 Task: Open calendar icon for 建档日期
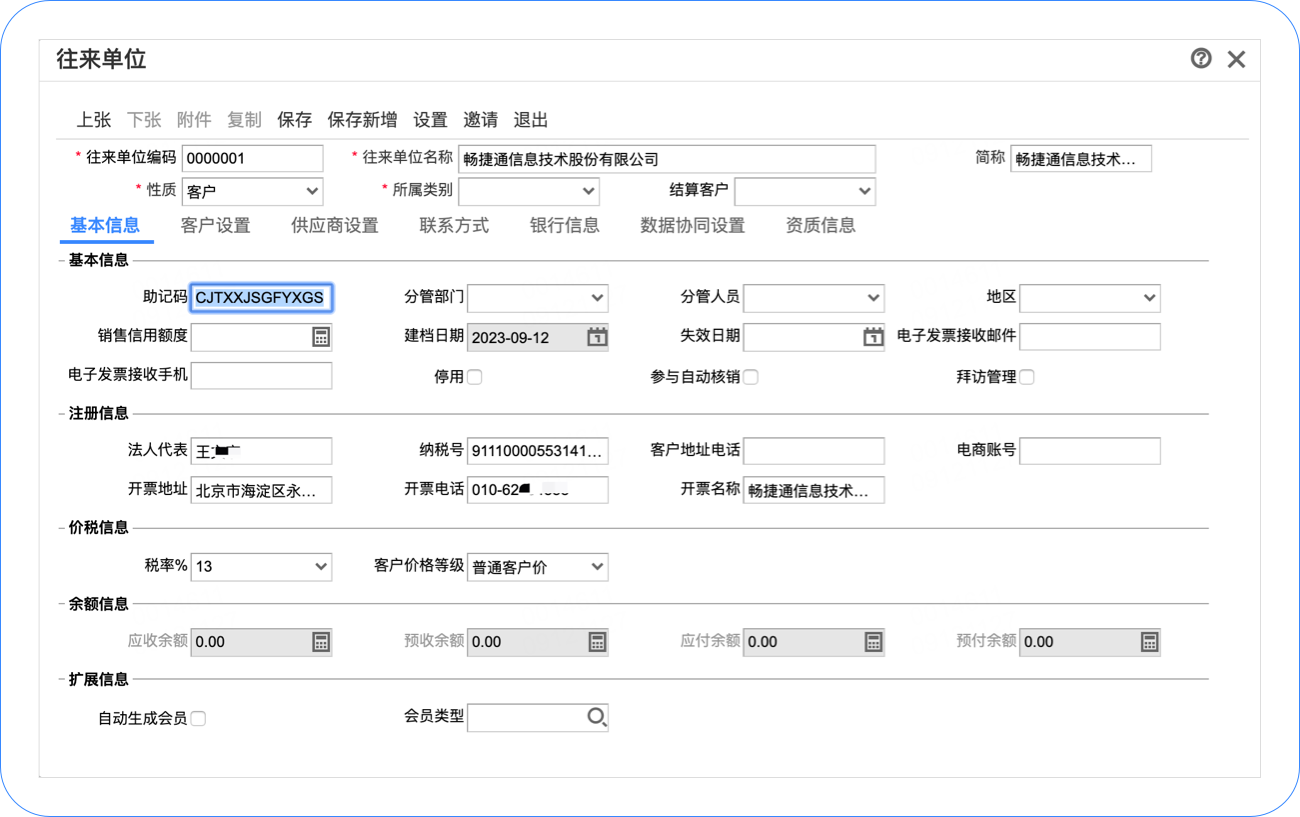coord(597,337)
